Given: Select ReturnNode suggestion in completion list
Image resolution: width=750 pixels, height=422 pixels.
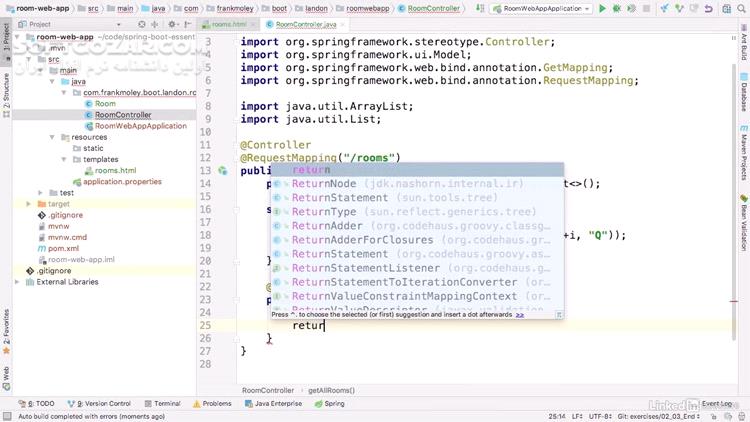Looking at the screenshot, I should pos(417,184).
